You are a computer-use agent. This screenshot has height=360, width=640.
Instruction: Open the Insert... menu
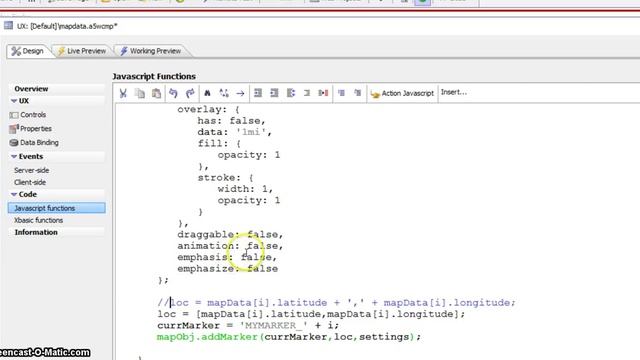coord(453,92)
